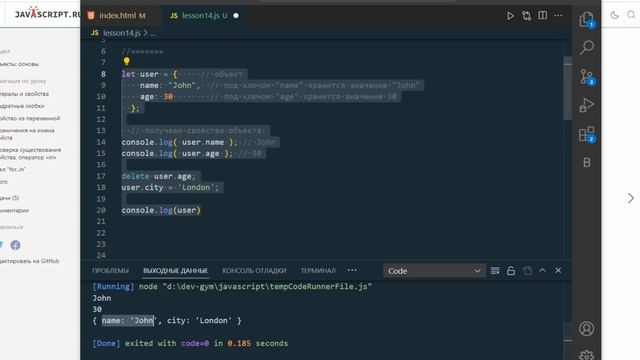Switch to the ТЕРМИНАЛ panel tab
Image resolution: width=640 pixels, height=360 pixels.
click(x=318, y=271)
